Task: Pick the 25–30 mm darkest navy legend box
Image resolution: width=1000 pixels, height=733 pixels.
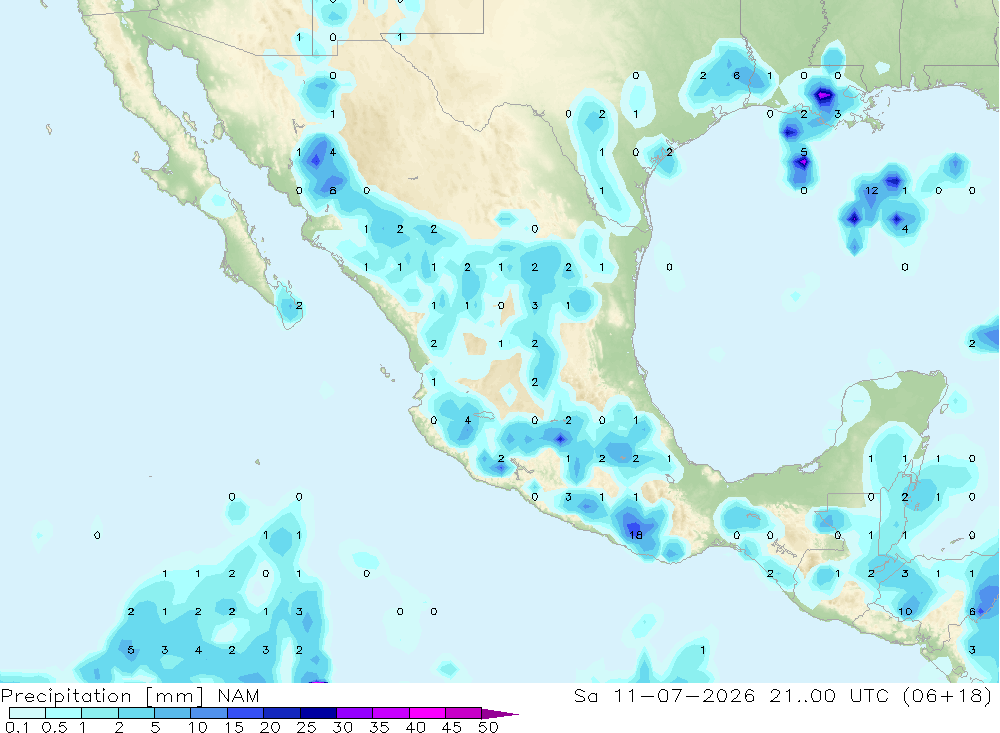Action: (318, 713)
